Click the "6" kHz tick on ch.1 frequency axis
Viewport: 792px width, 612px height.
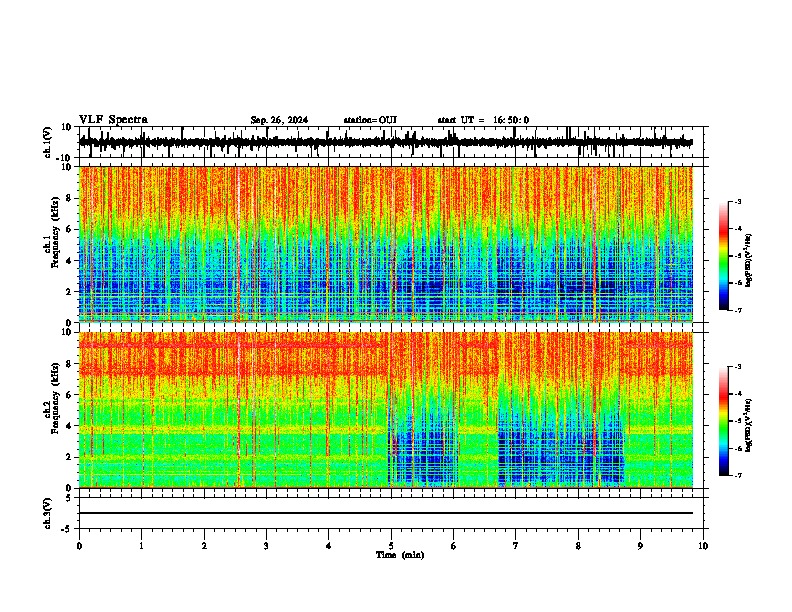[69, 229]
